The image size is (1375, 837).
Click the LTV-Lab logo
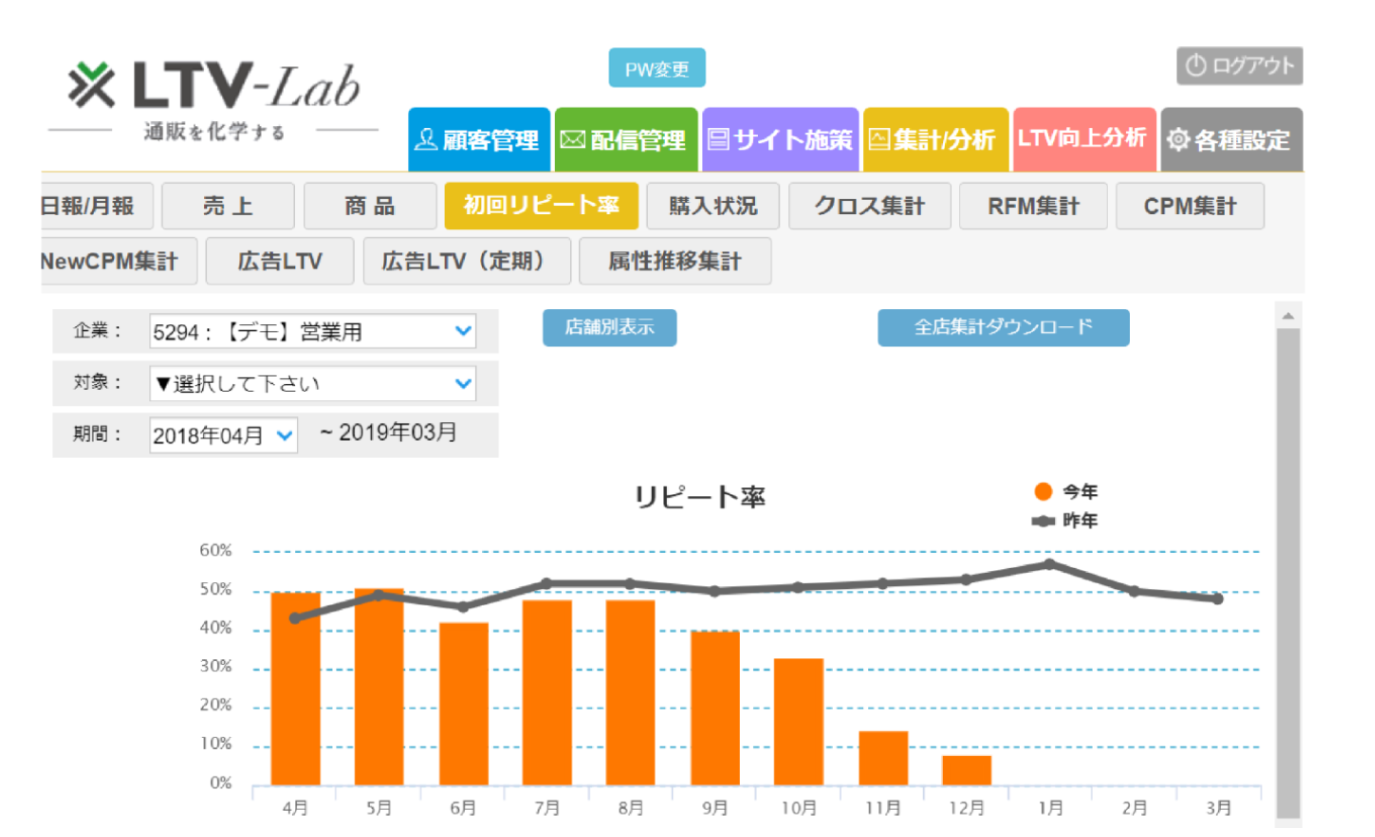point(213,87)
